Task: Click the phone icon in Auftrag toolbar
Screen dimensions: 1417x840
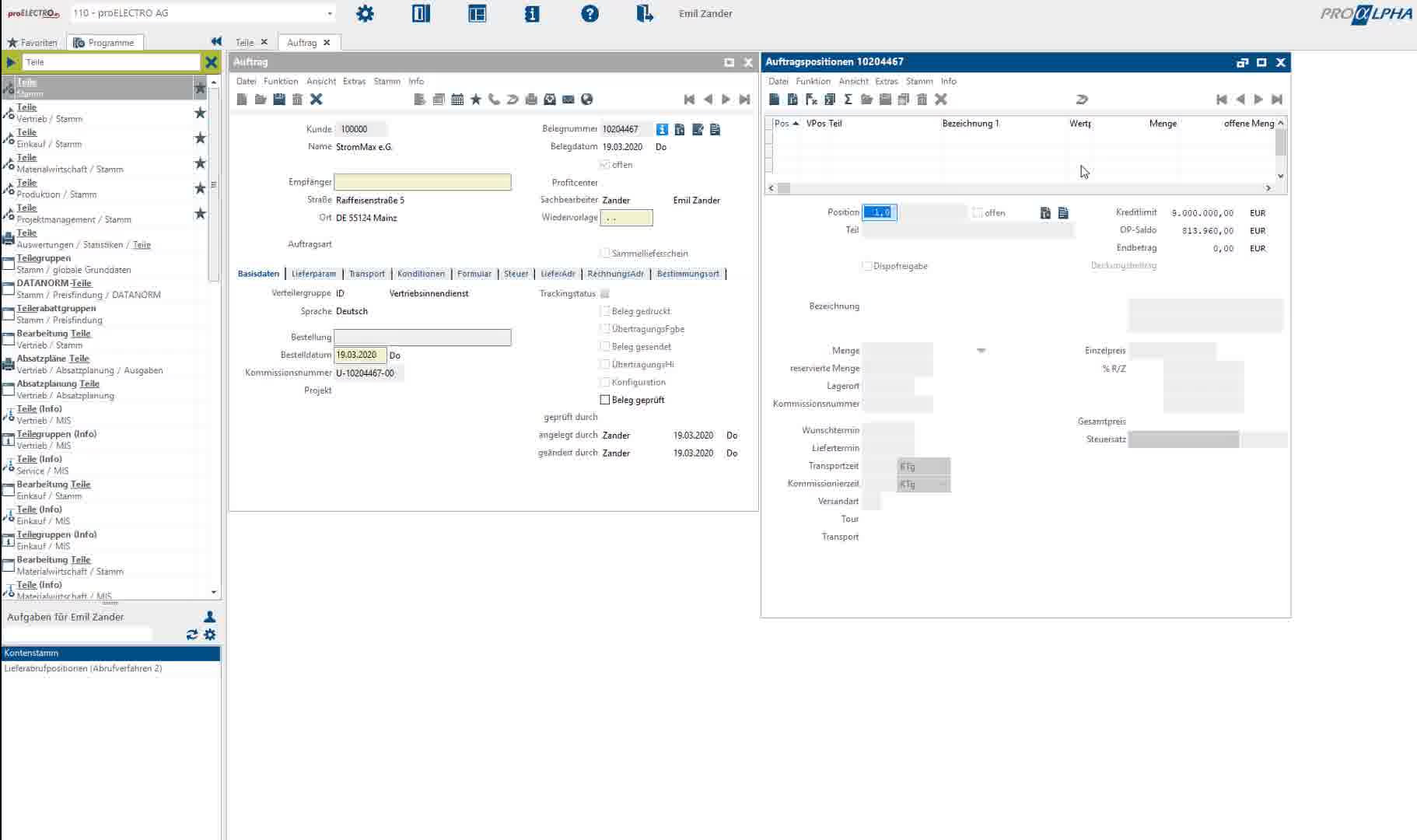Action: coord(494,99)
